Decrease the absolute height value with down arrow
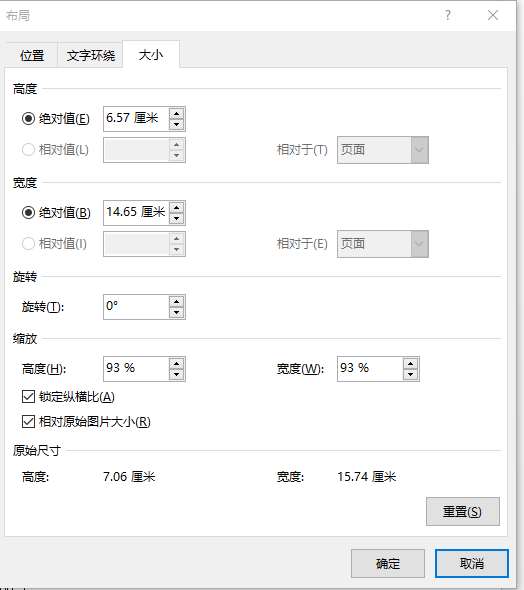The width and height of the screenshot is (524, 590). click(176, 124)
